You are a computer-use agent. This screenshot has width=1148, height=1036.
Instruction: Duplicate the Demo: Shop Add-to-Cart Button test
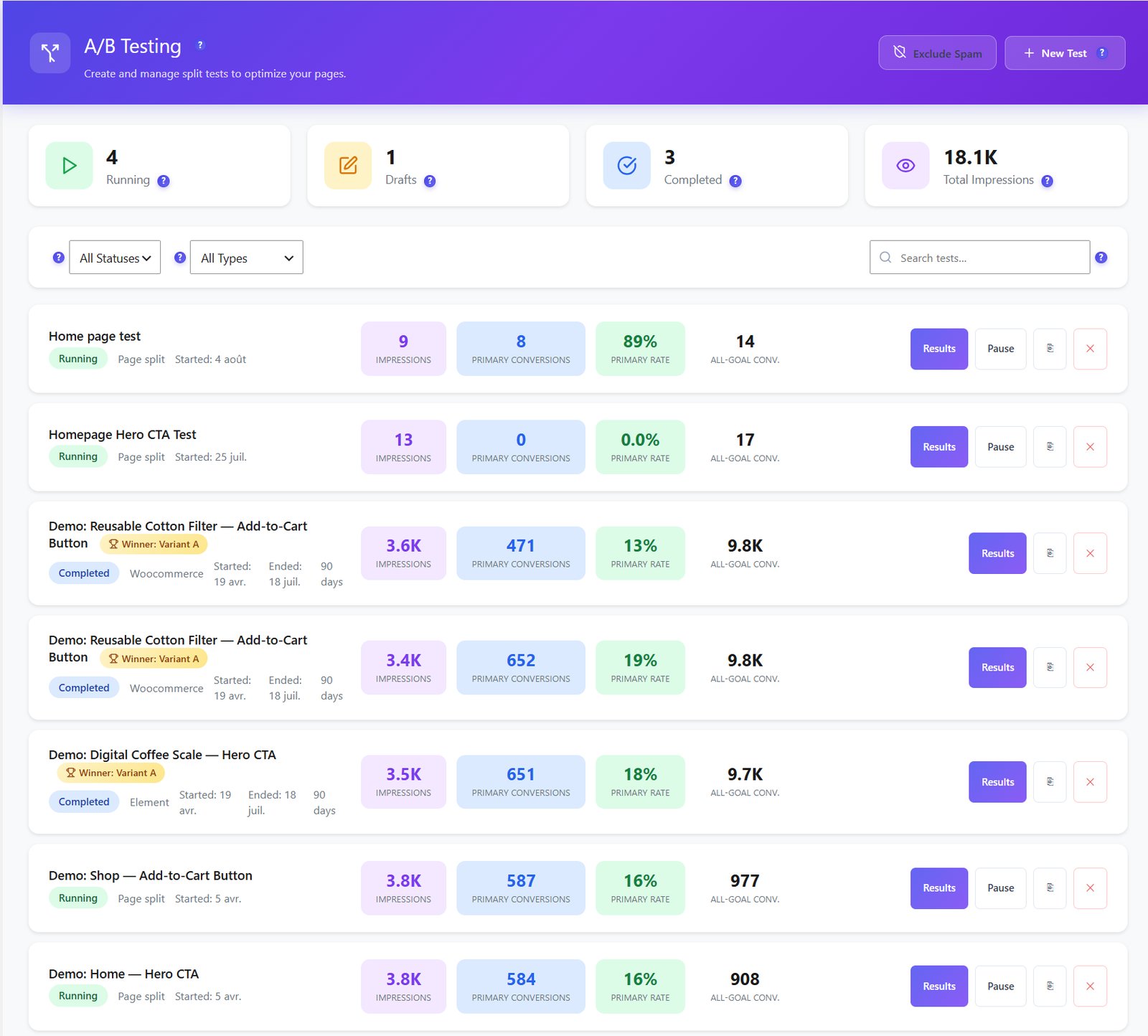coord(1050,888)
